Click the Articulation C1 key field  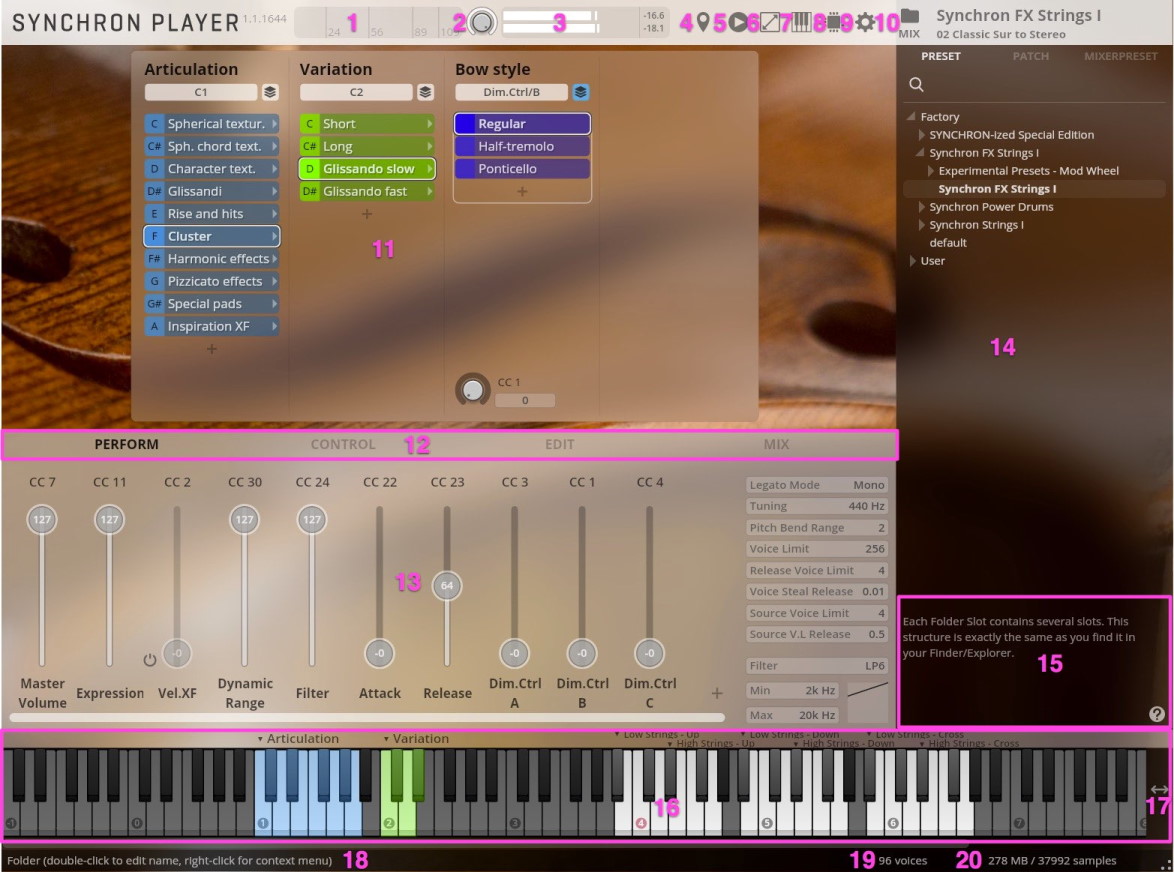pyautogui.click(x=201, y=92)
